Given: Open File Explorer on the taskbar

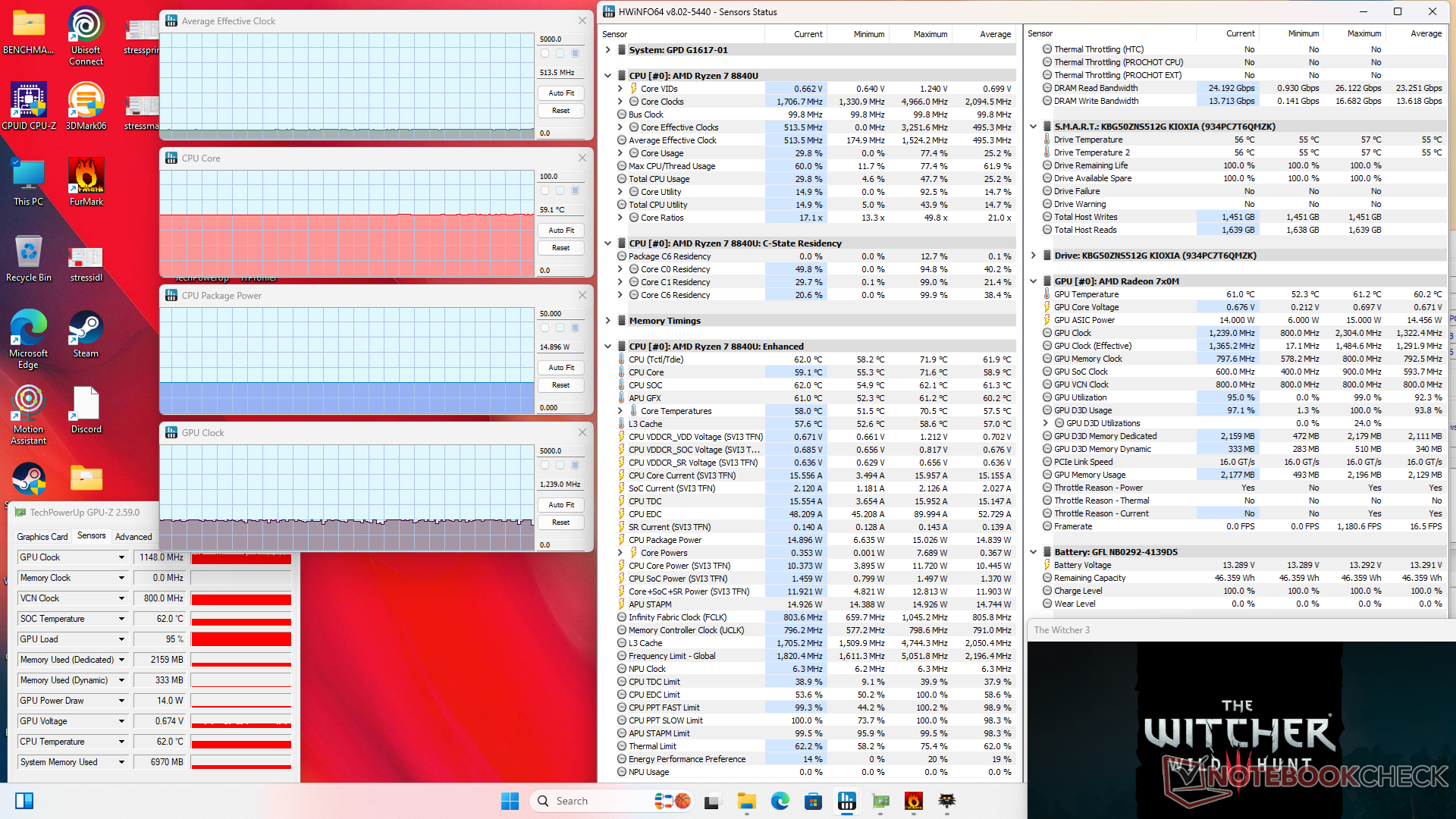Looking at the screenshot, I should tap(747, 801).
